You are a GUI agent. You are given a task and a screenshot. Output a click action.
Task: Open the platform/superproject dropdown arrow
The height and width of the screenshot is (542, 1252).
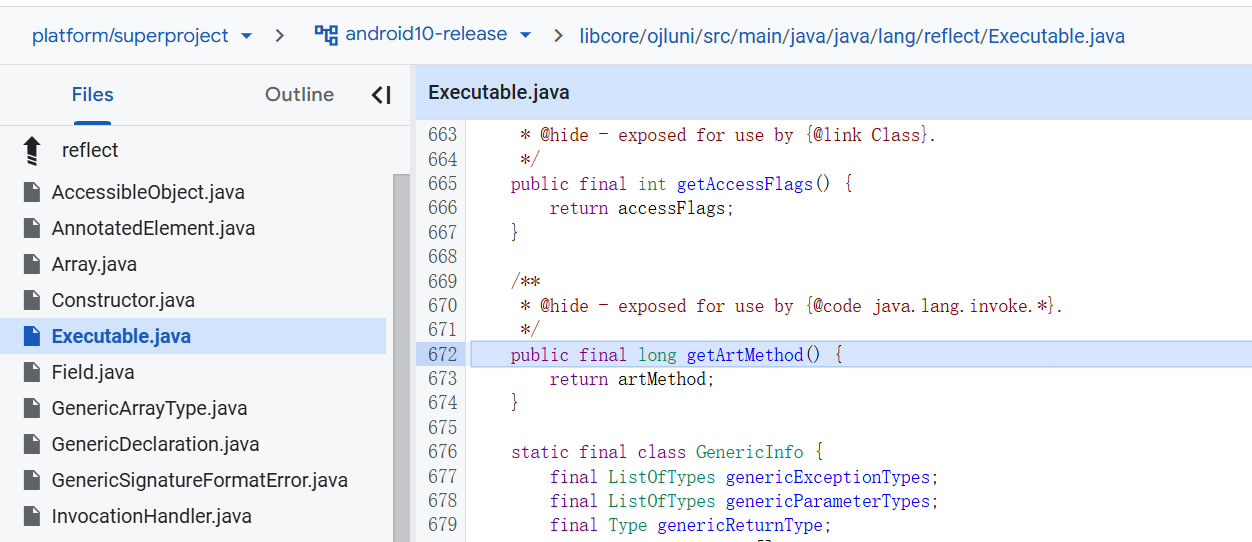tap(247, 36)
